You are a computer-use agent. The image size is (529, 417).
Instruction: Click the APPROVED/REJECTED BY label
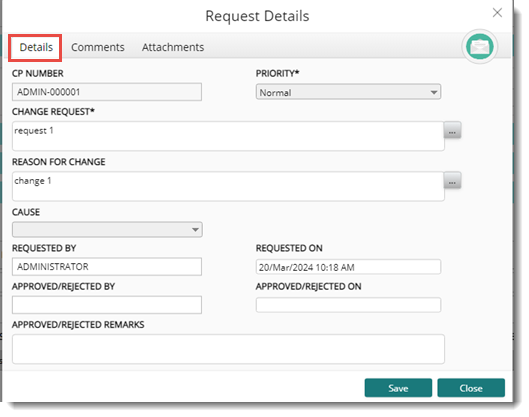pyautogui.click(x=63, y=286)
